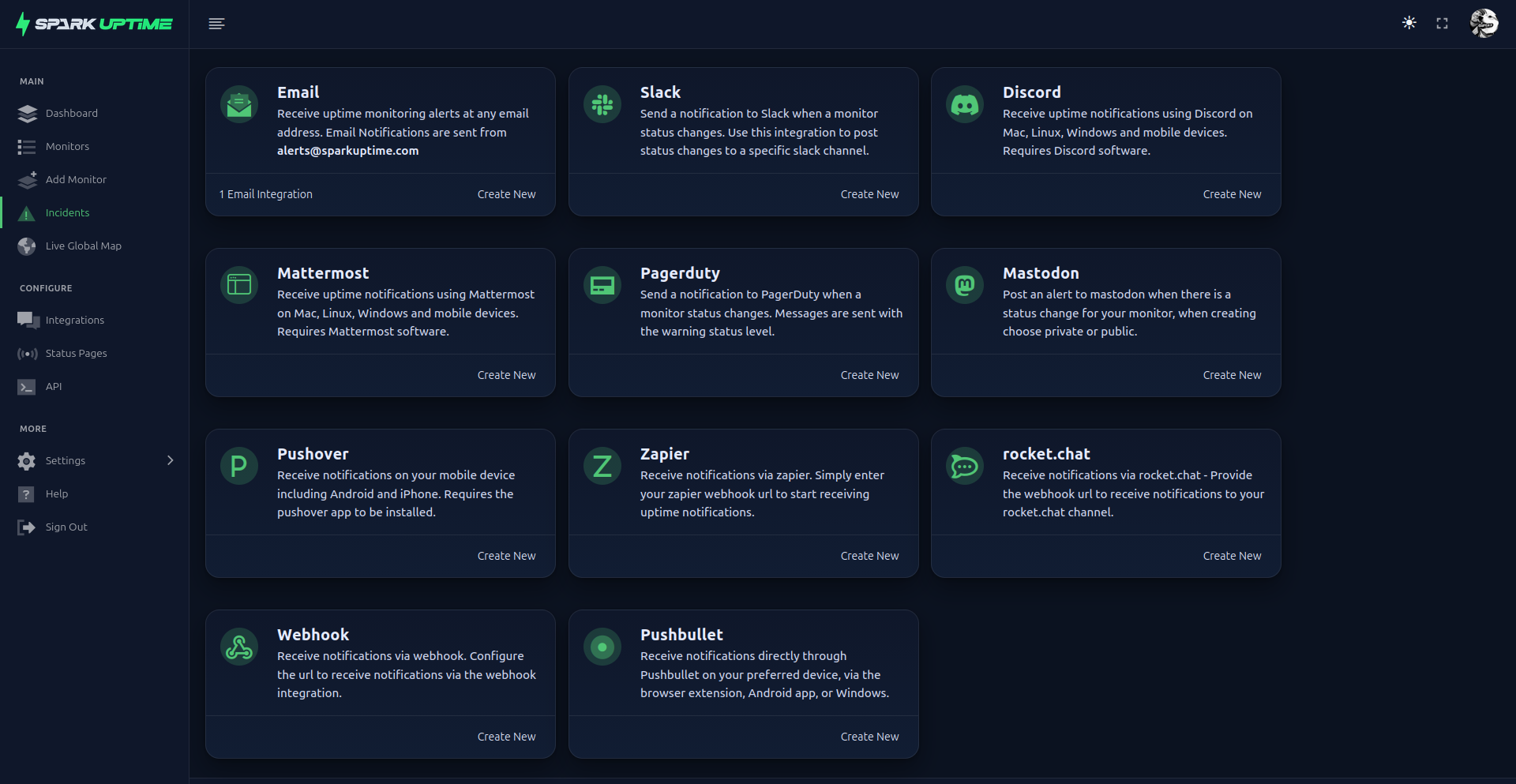Screen dimensions: 1516x784
Task: Click the Status Pages broadcast icon
Action: pos(27,354)
